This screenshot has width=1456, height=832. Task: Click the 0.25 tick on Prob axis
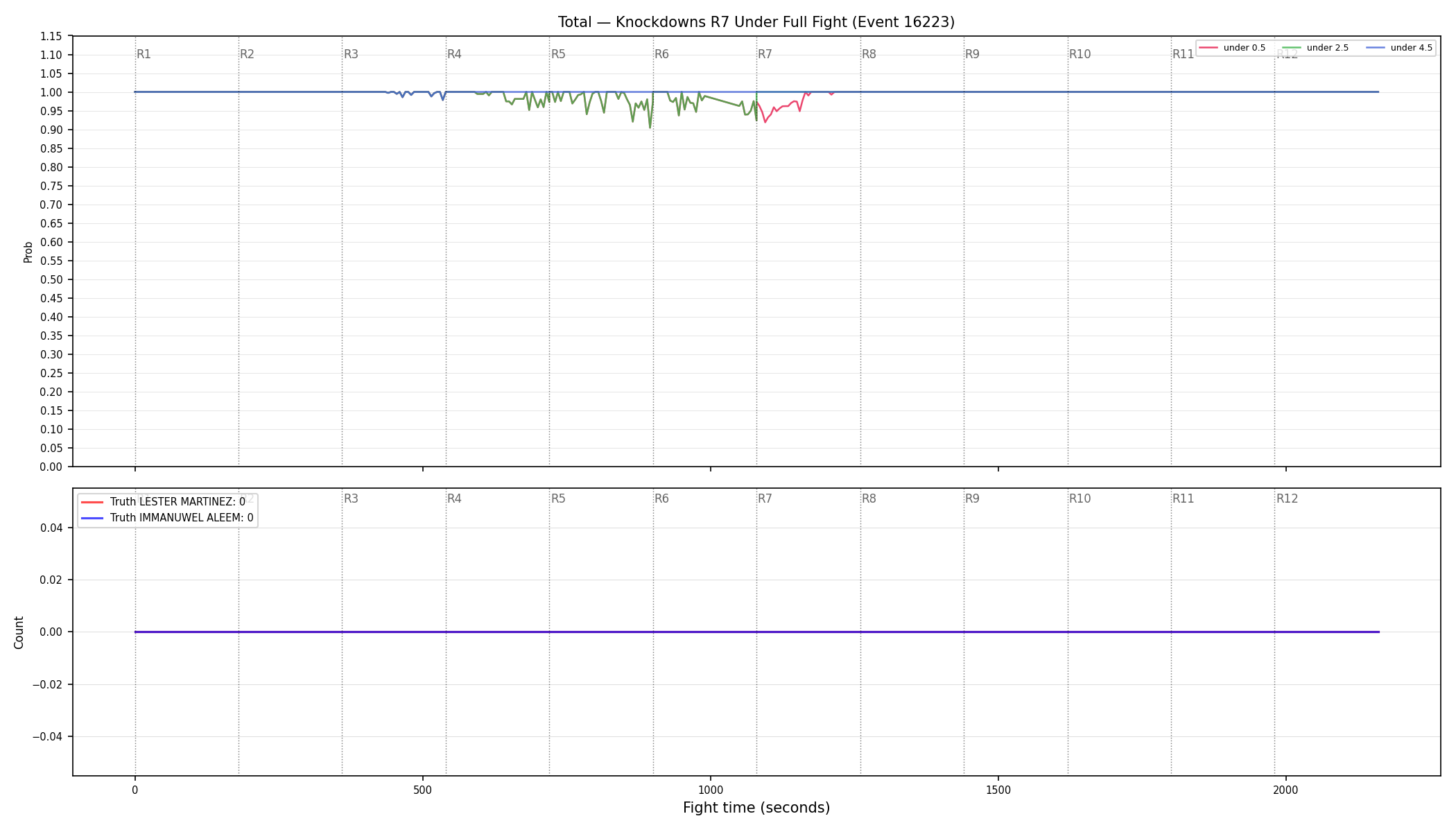pyautogui.click(x=51, y=374)
